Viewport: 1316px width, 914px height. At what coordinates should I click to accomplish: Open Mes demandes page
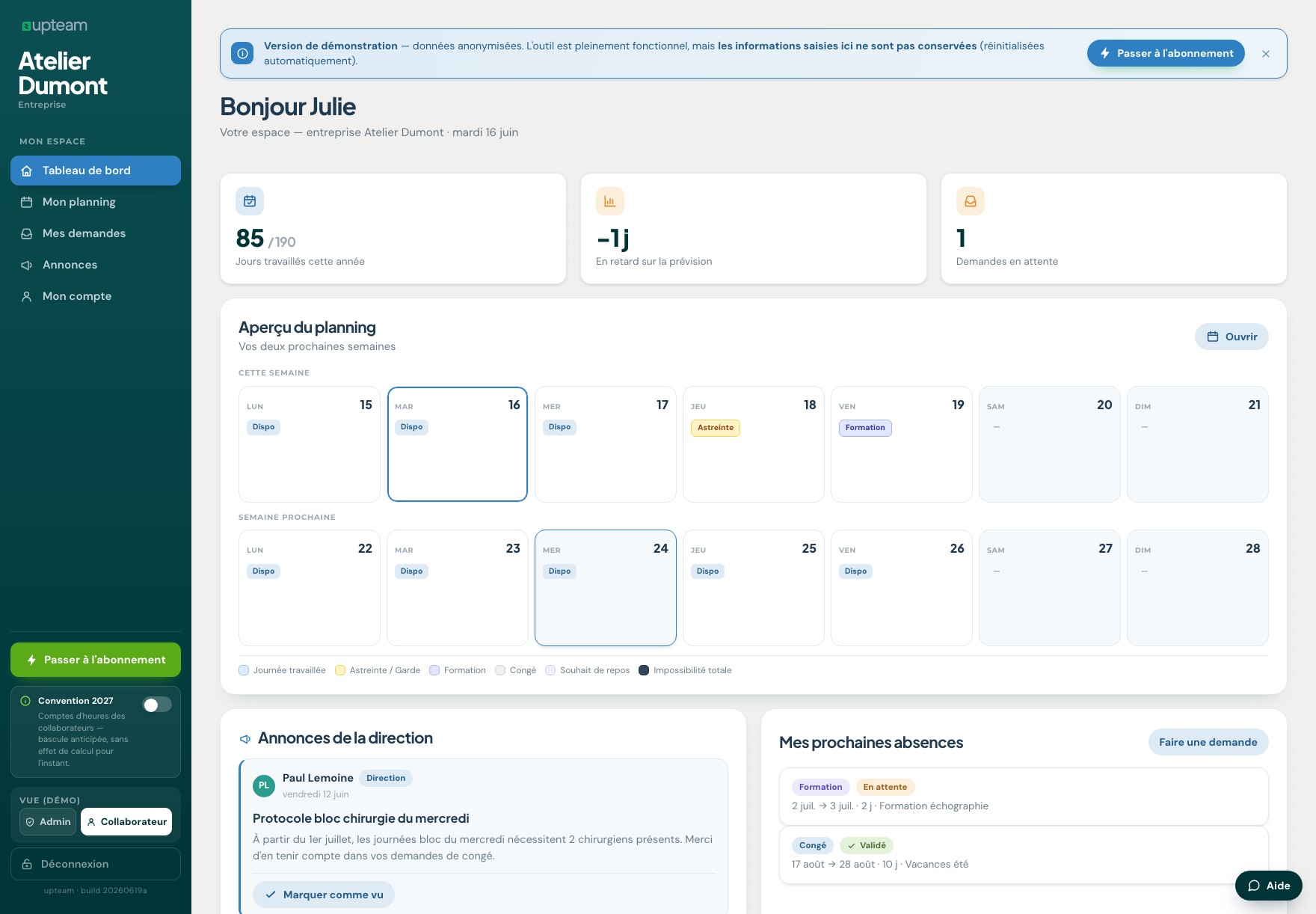(96, 233)
